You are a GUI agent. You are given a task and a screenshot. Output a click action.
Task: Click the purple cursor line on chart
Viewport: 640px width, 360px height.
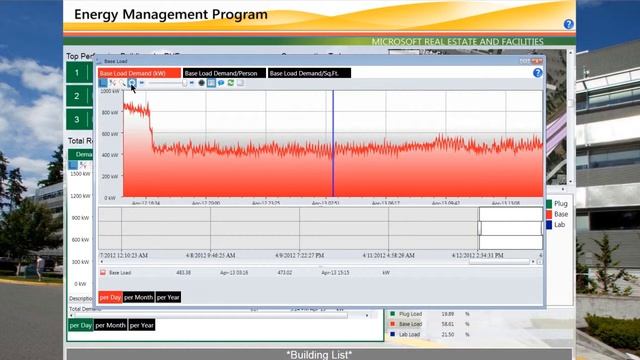click(x=333, y=144)
